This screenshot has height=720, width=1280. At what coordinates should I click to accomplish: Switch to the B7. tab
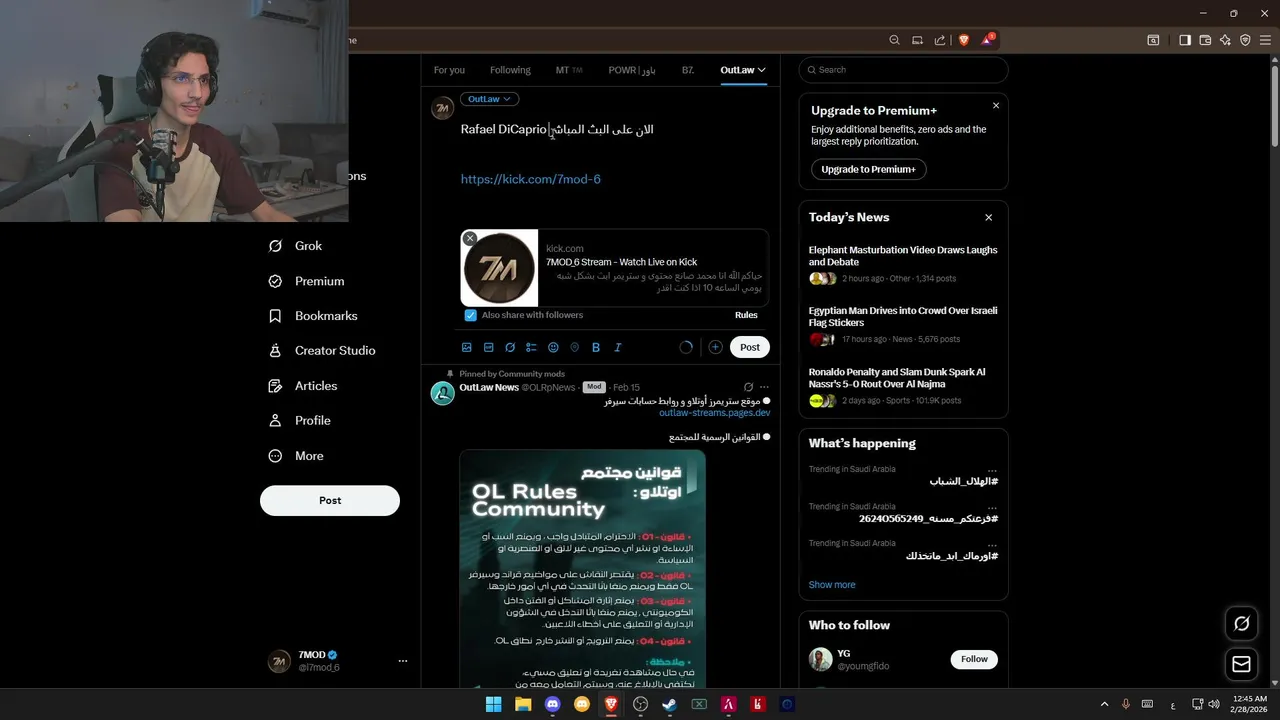pyautogui.click(x=688, y=70)
